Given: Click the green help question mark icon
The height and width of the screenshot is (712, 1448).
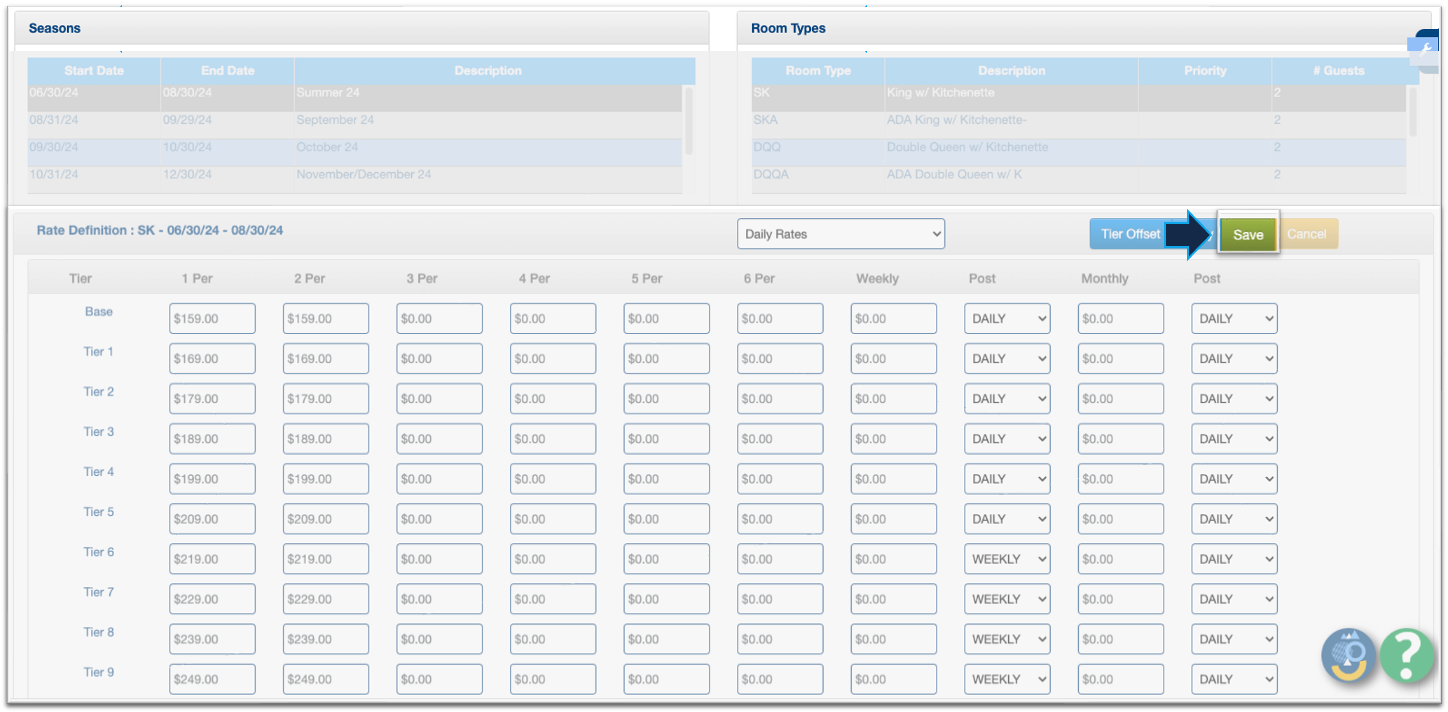Looking at the screenshot, I should 1406,656.
